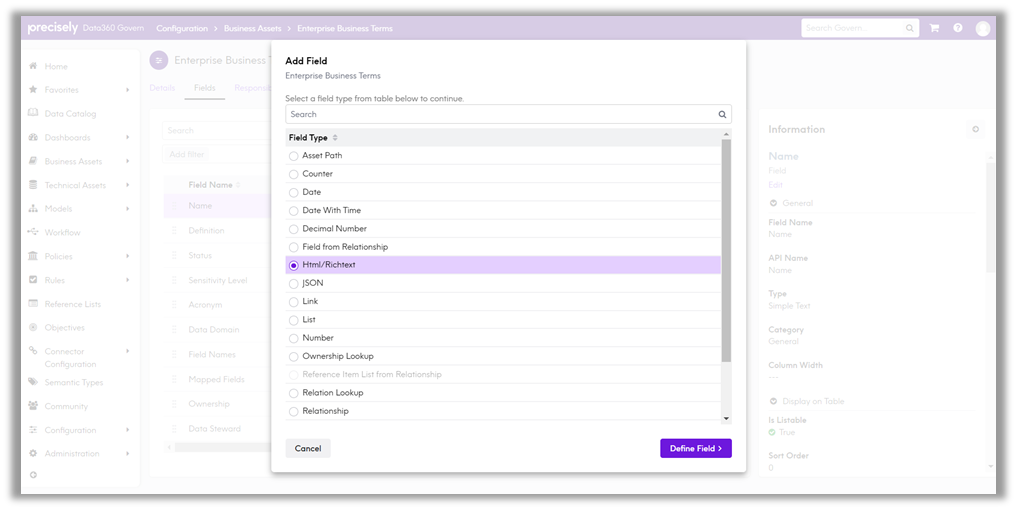Expand the Favorites submenu arrow

tap(128, 90)
